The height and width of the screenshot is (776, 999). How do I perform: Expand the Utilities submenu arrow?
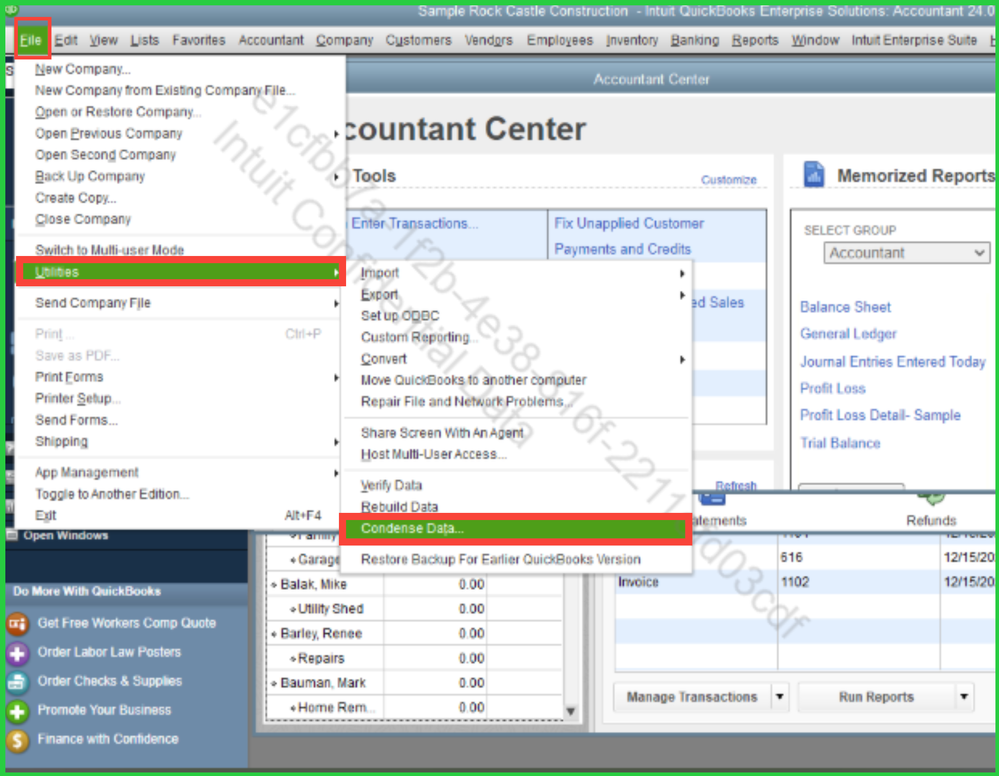pyautogui.click(x=336, y=272)
